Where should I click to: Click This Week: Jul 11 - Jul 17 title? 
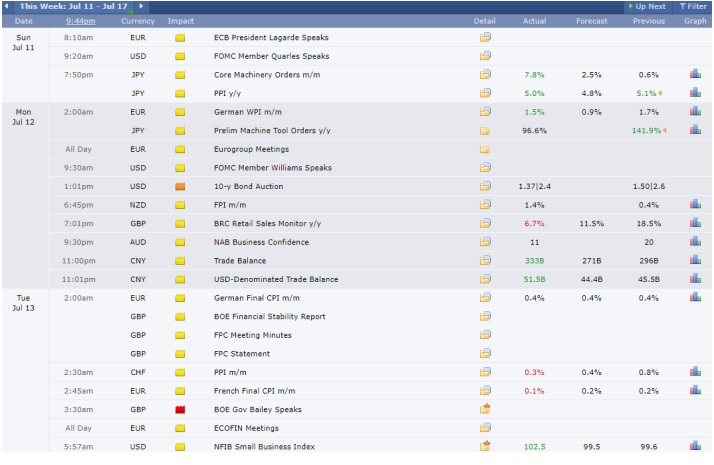73,6
